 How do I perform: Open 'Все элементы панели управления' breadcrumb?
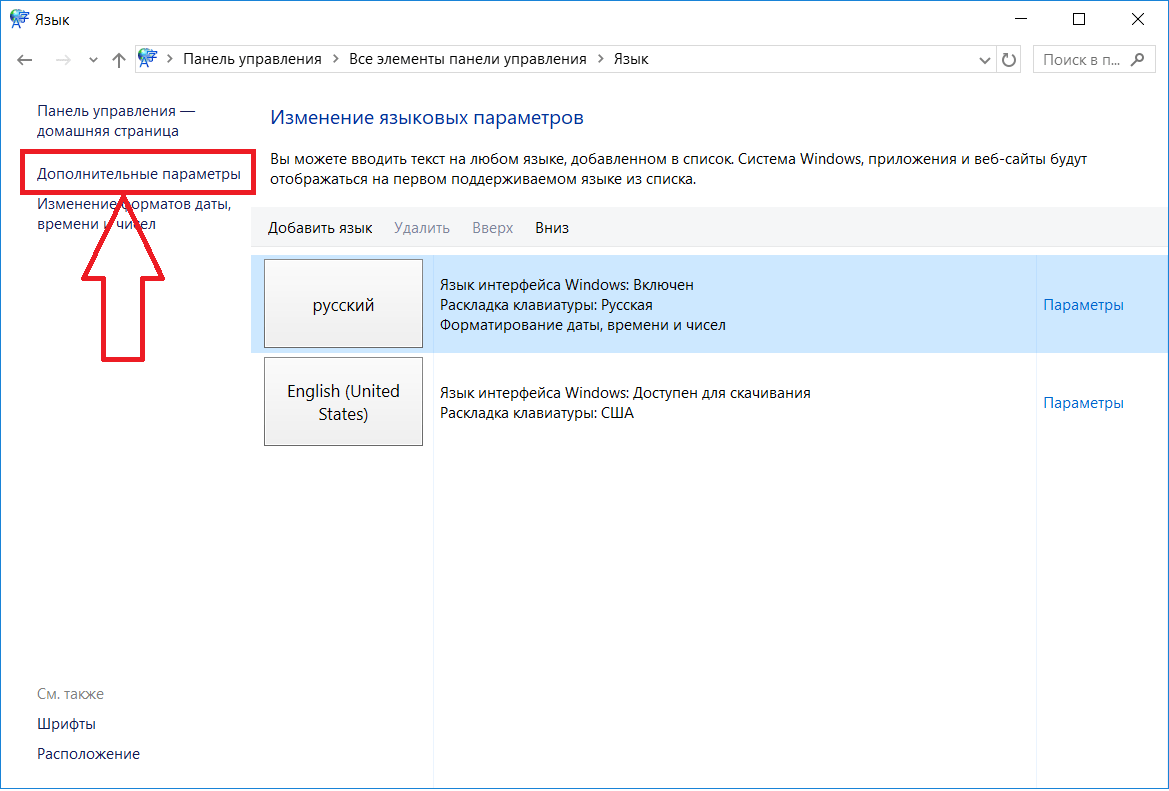(467, 59)
